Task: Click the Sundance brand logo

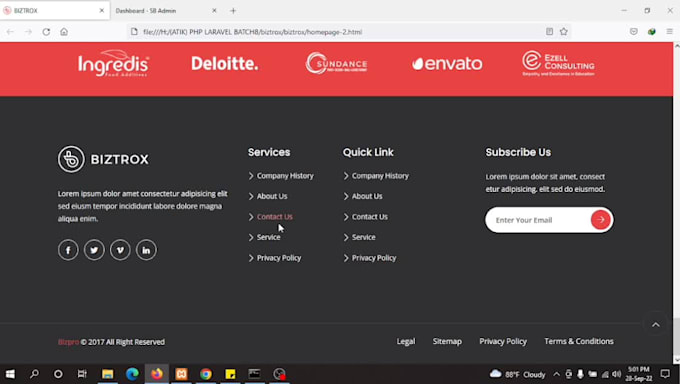Action: click(x=336, y=63)
